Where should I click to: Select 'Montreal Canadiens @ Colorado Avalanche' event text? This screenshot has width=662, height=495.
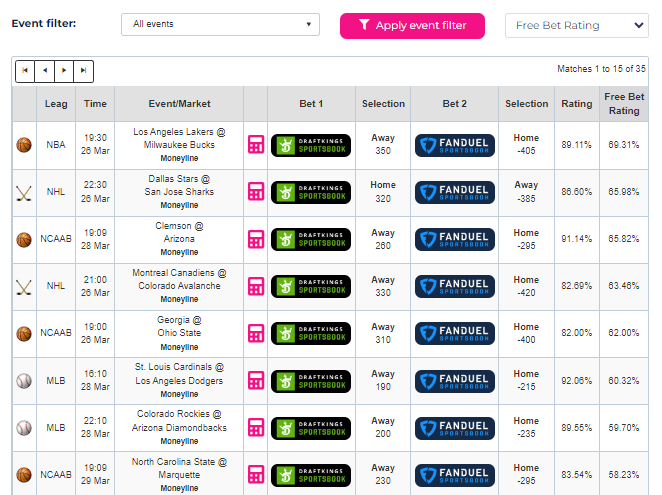179,279
